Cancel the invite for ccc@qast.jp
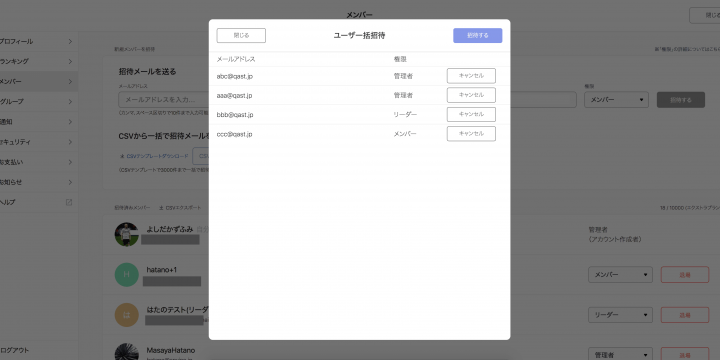 471,134
